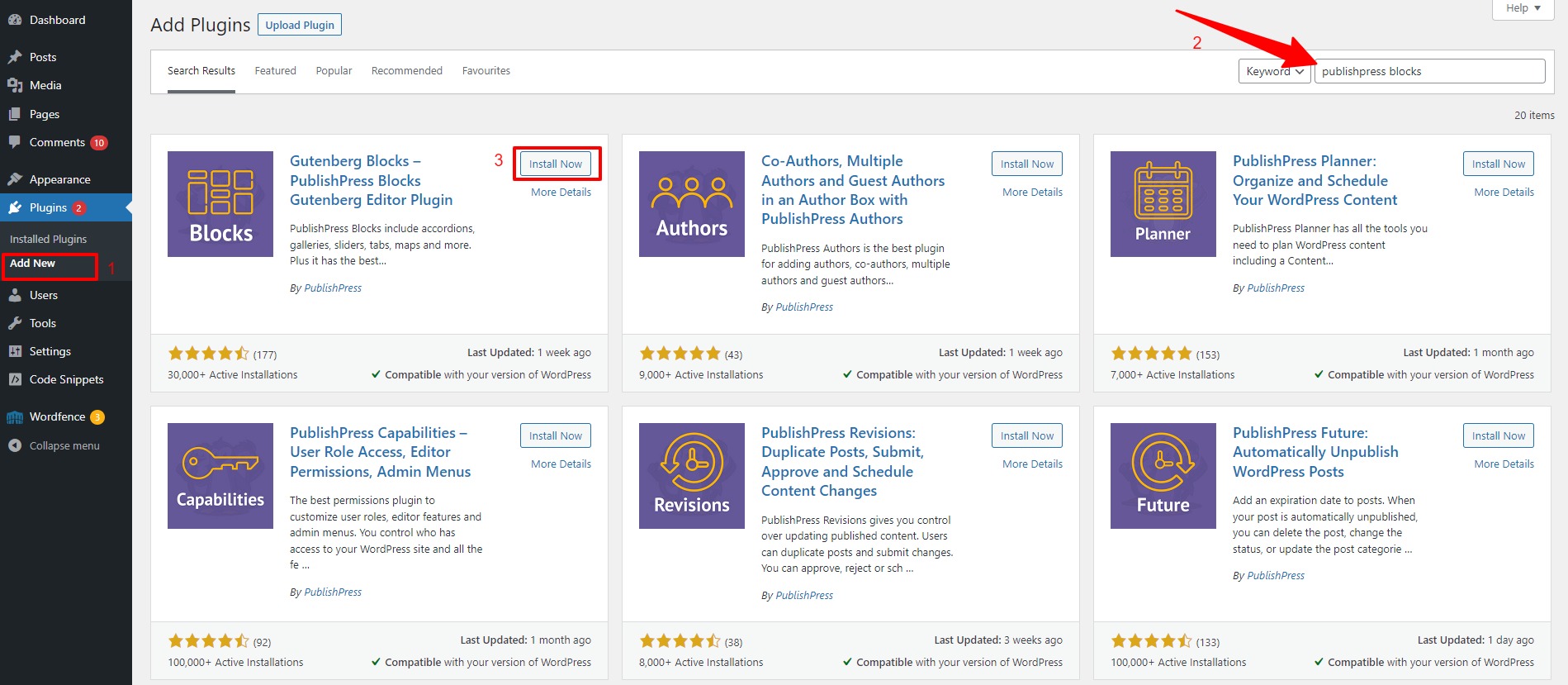Install PublishPress Blocks plugin now
1568x685 pixels.
(556, 164)
